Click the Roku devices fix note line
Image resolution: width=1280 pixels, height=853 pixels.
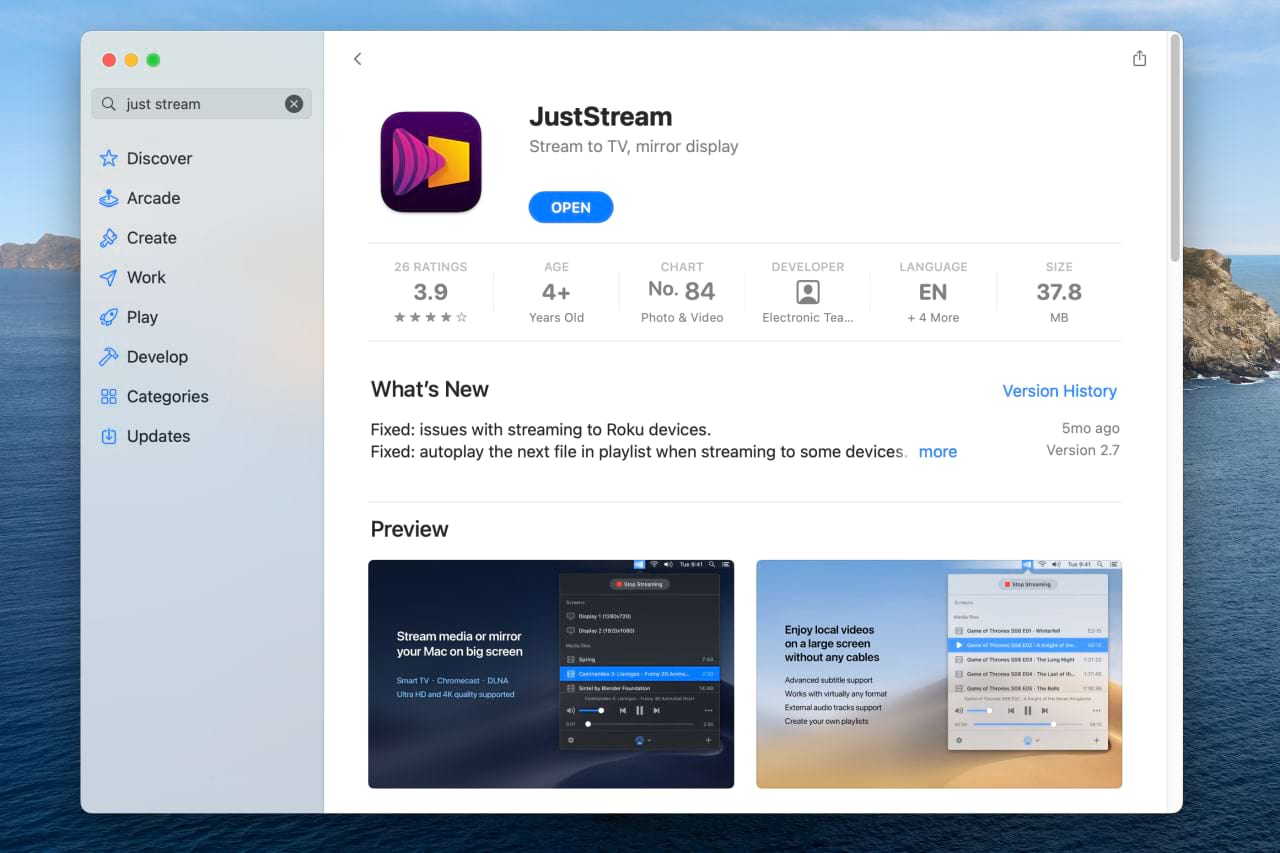click(541, 430)
